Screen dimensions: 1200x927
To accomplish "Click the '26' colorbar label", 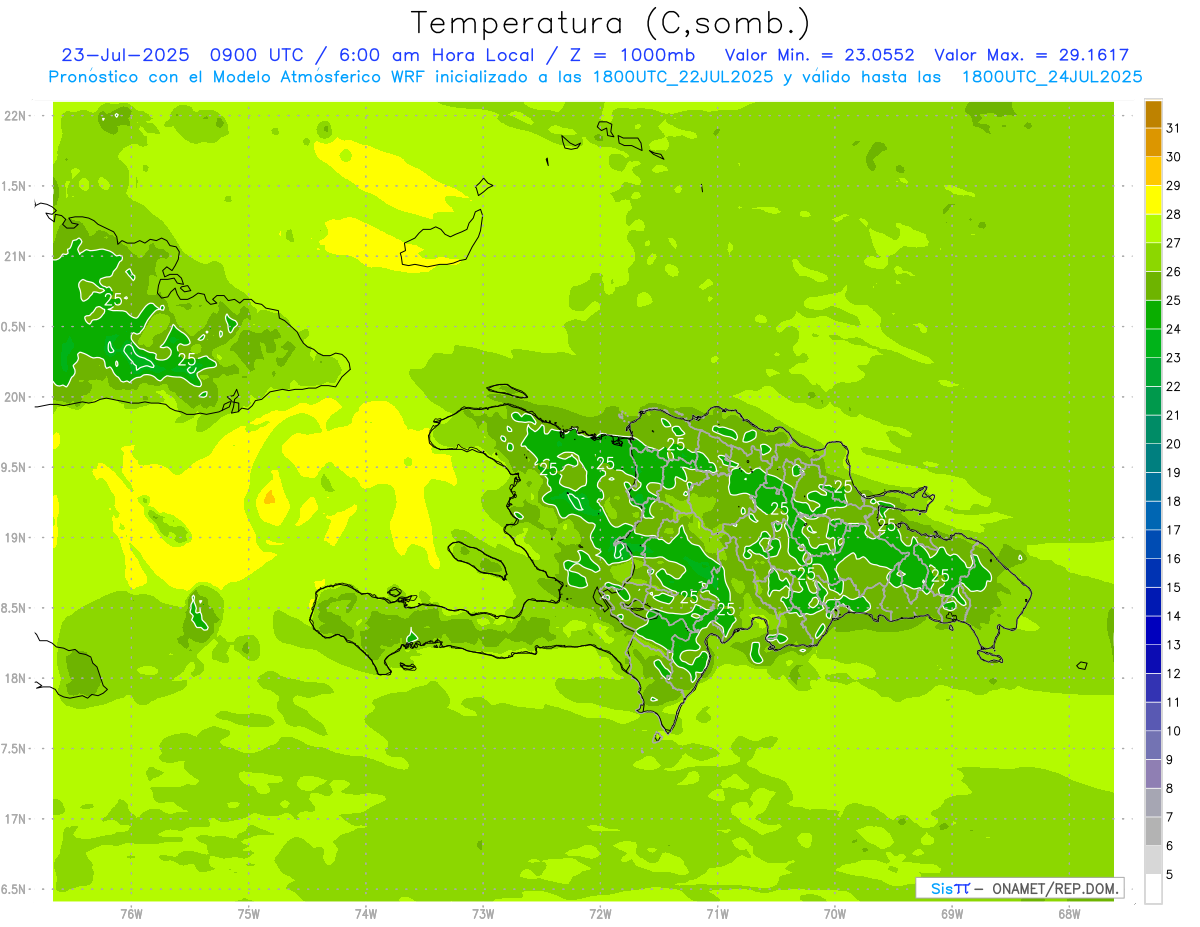I will coord(1173,272).
